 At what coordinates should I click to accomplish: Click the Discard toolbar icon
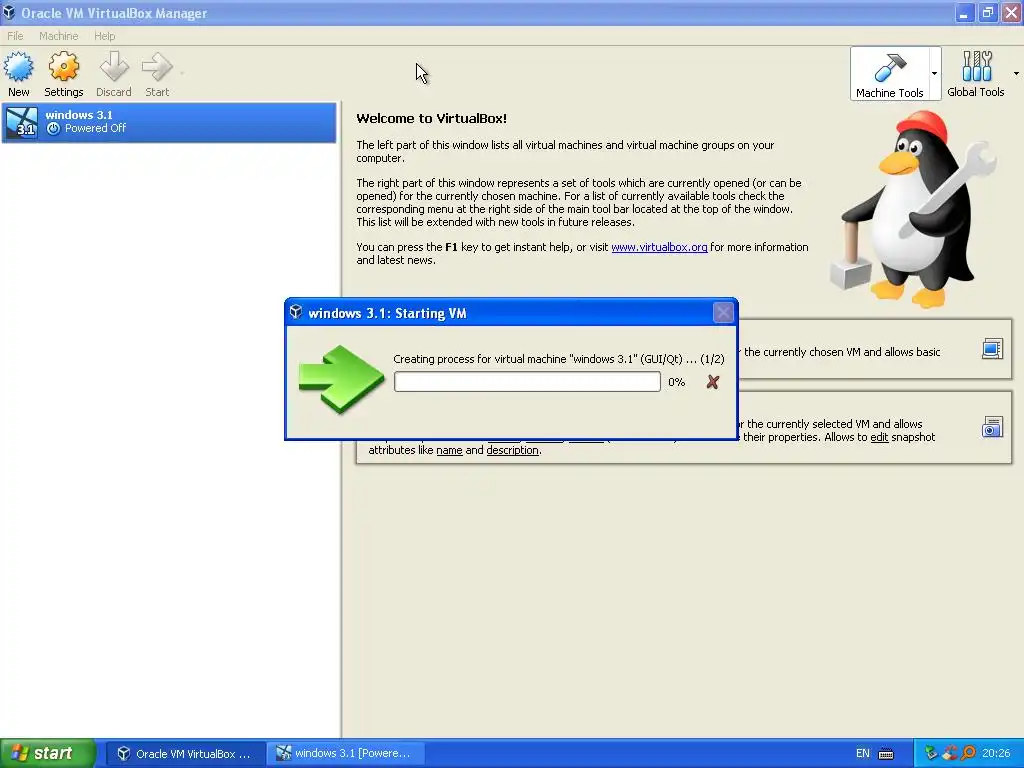114,67
